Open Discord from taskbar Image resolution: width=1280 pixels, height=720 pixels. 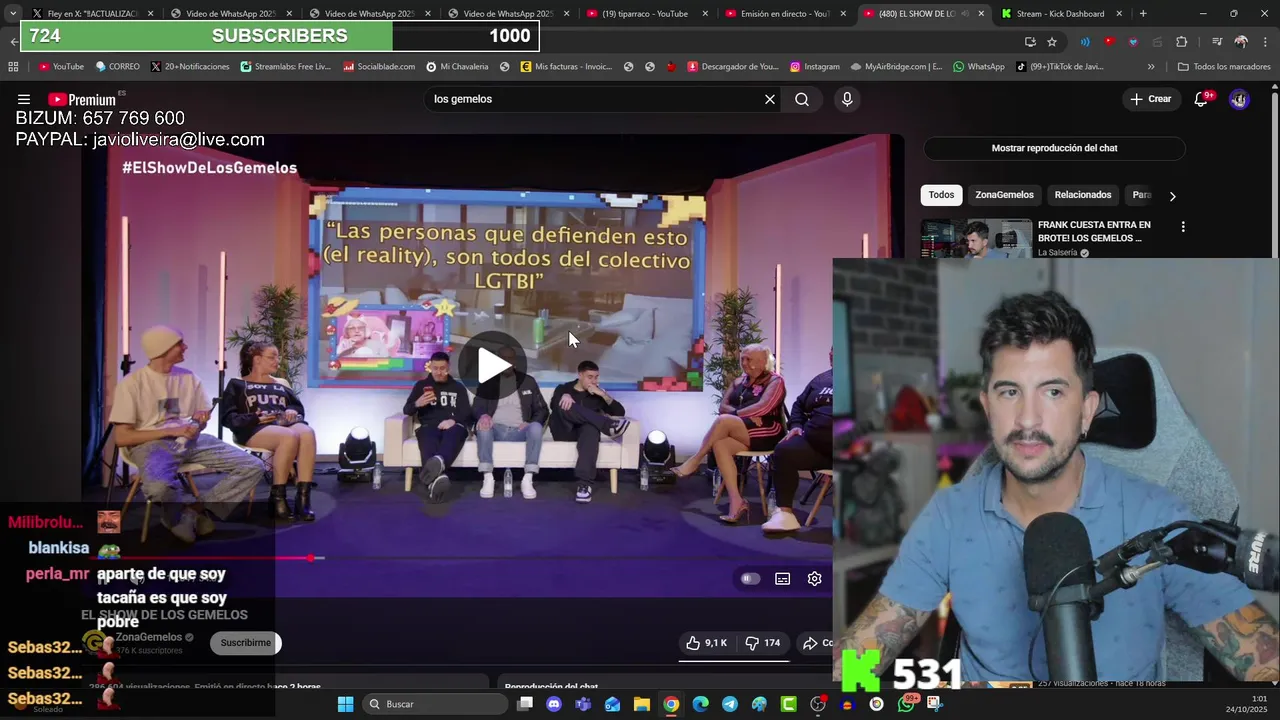coord(554,704)
